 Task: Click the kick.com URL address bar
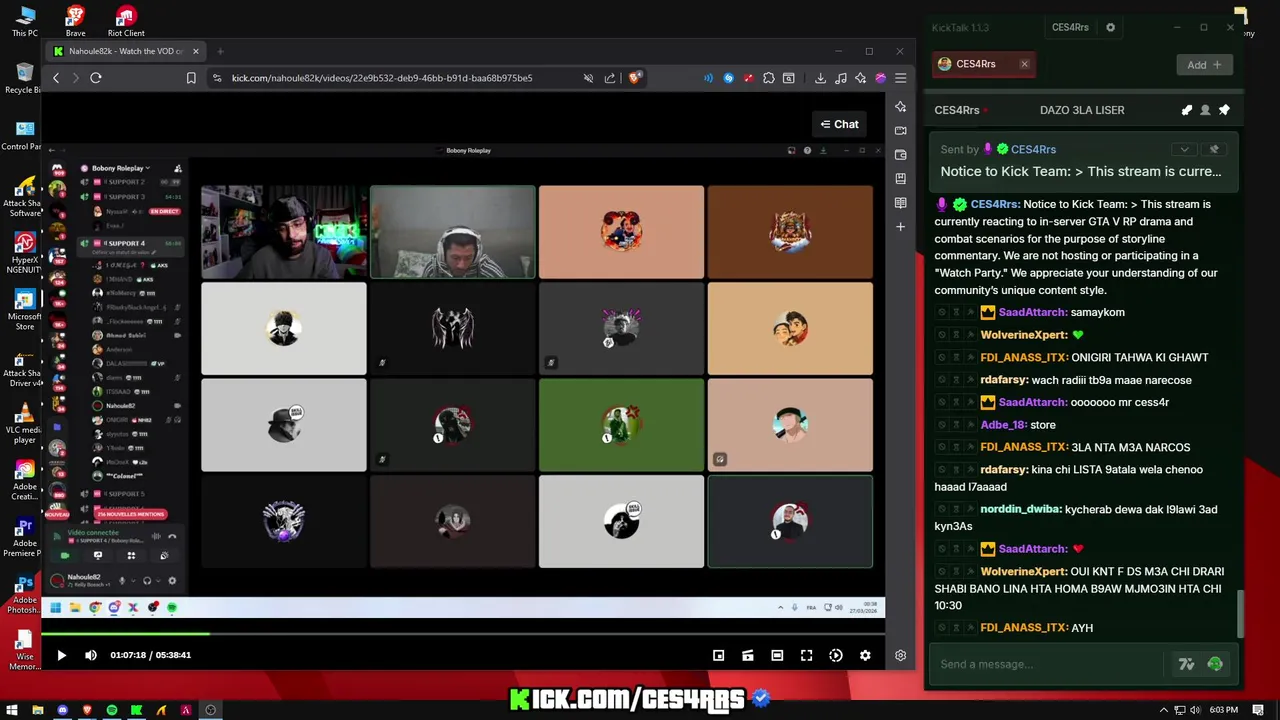coord(382,78)
